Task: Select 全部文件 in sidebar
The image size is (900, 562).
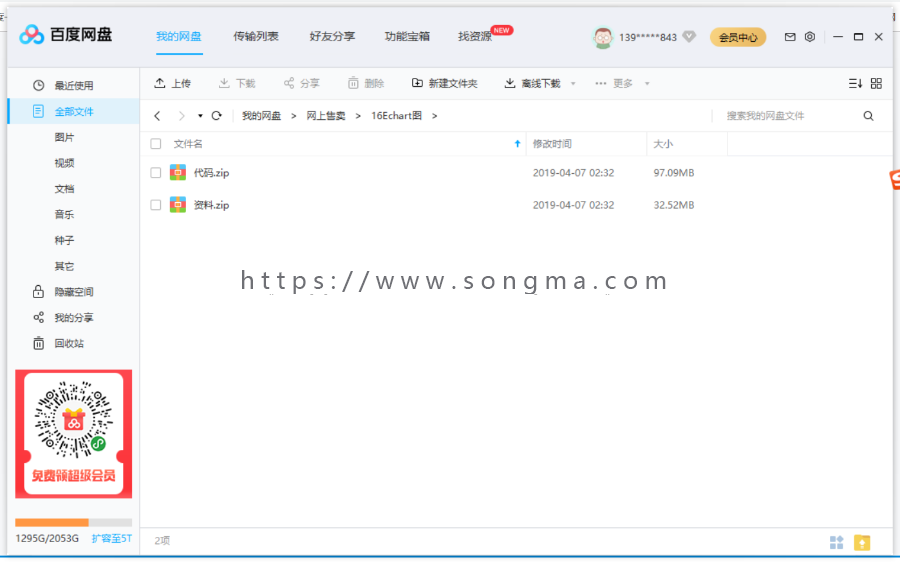Action: (73, 111)
